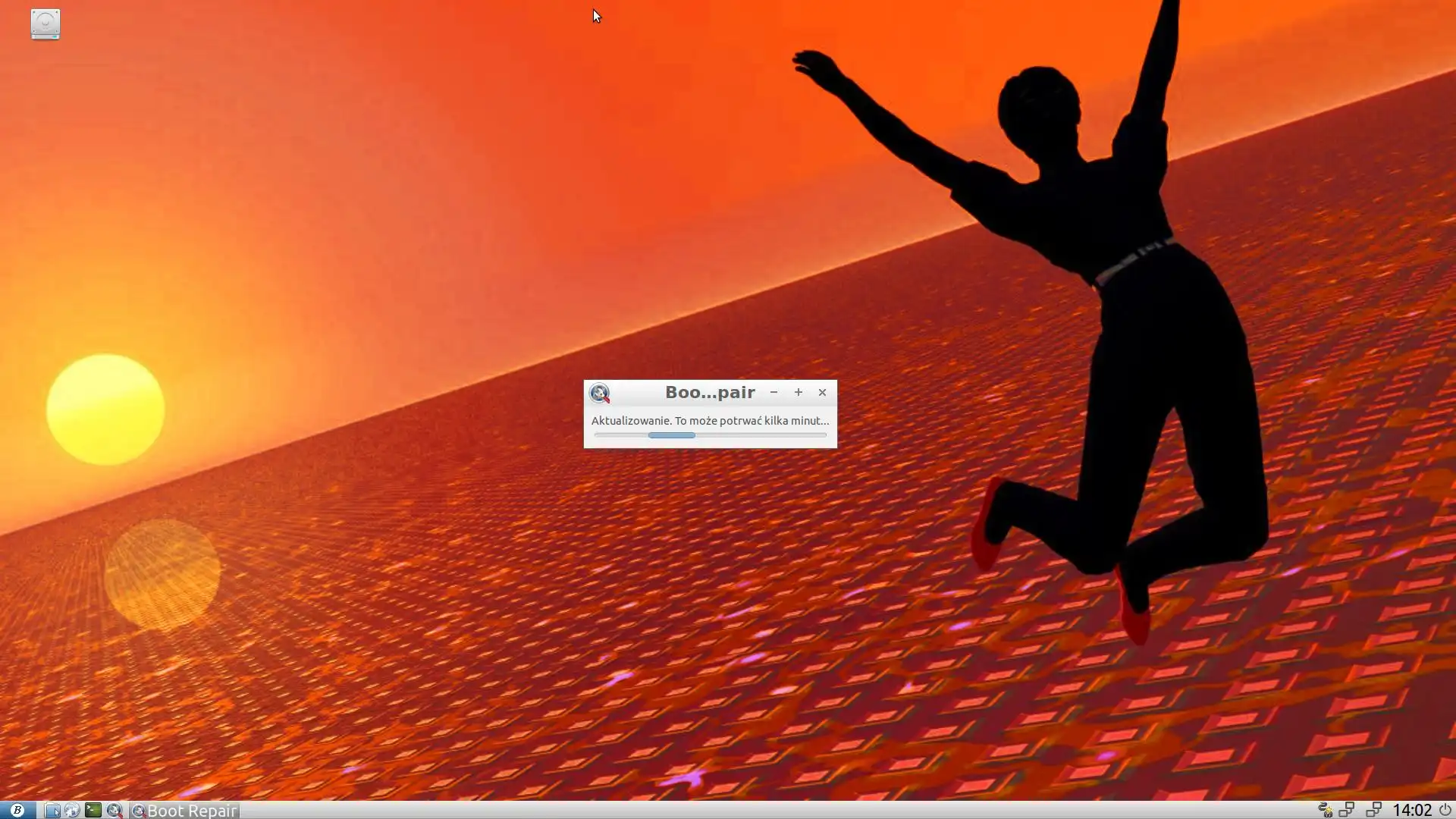Open the second network connection icon
This screenshot has width=1456, height=819.
tap(1373, 810)
